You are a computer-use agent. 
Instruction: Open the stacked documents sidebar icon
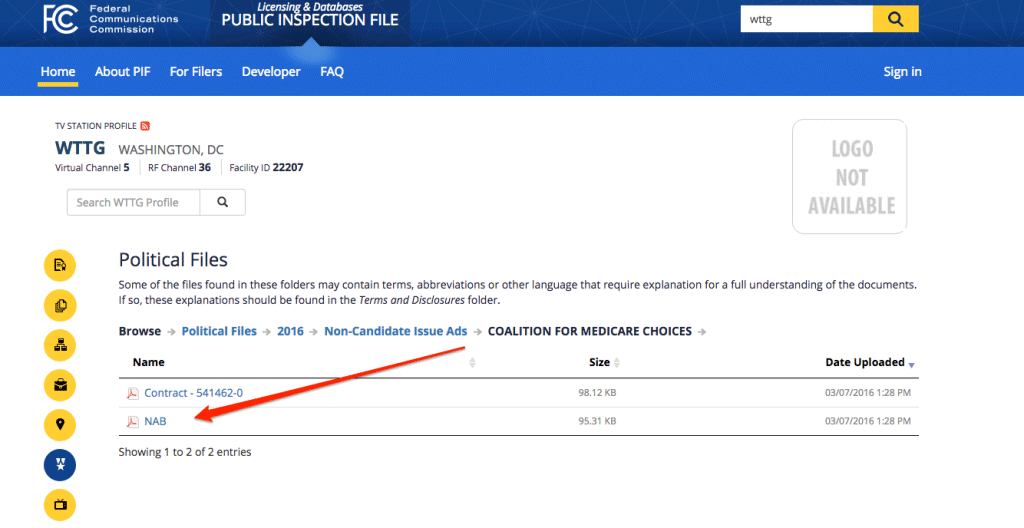[x=60, y=305]
